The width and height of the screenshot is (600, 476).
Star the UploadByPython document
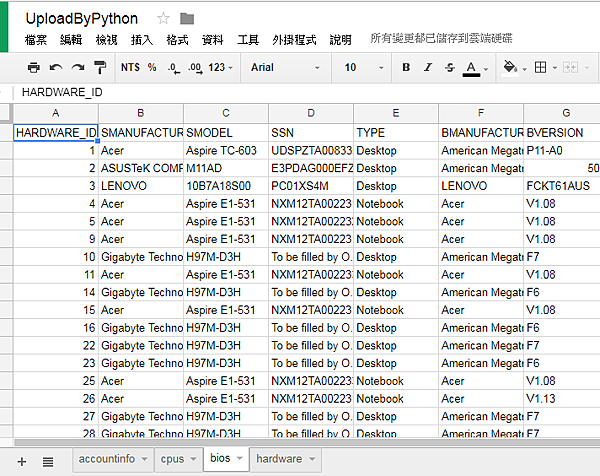click(163, 18)
